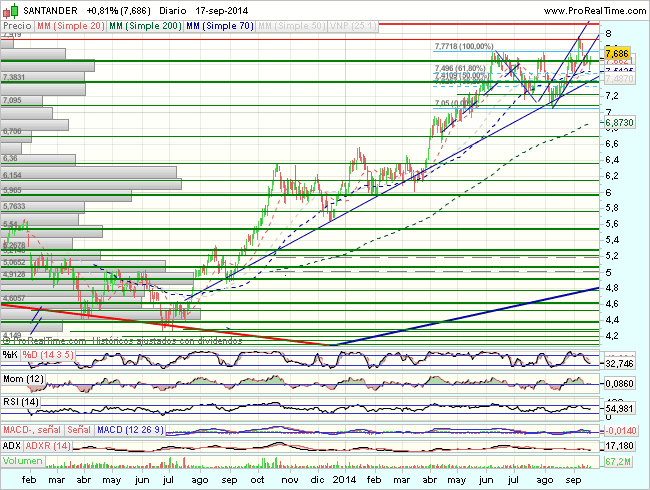Click the yellow 7,686 current price tag
The image size is (650, 490).
tap(617, 53)
